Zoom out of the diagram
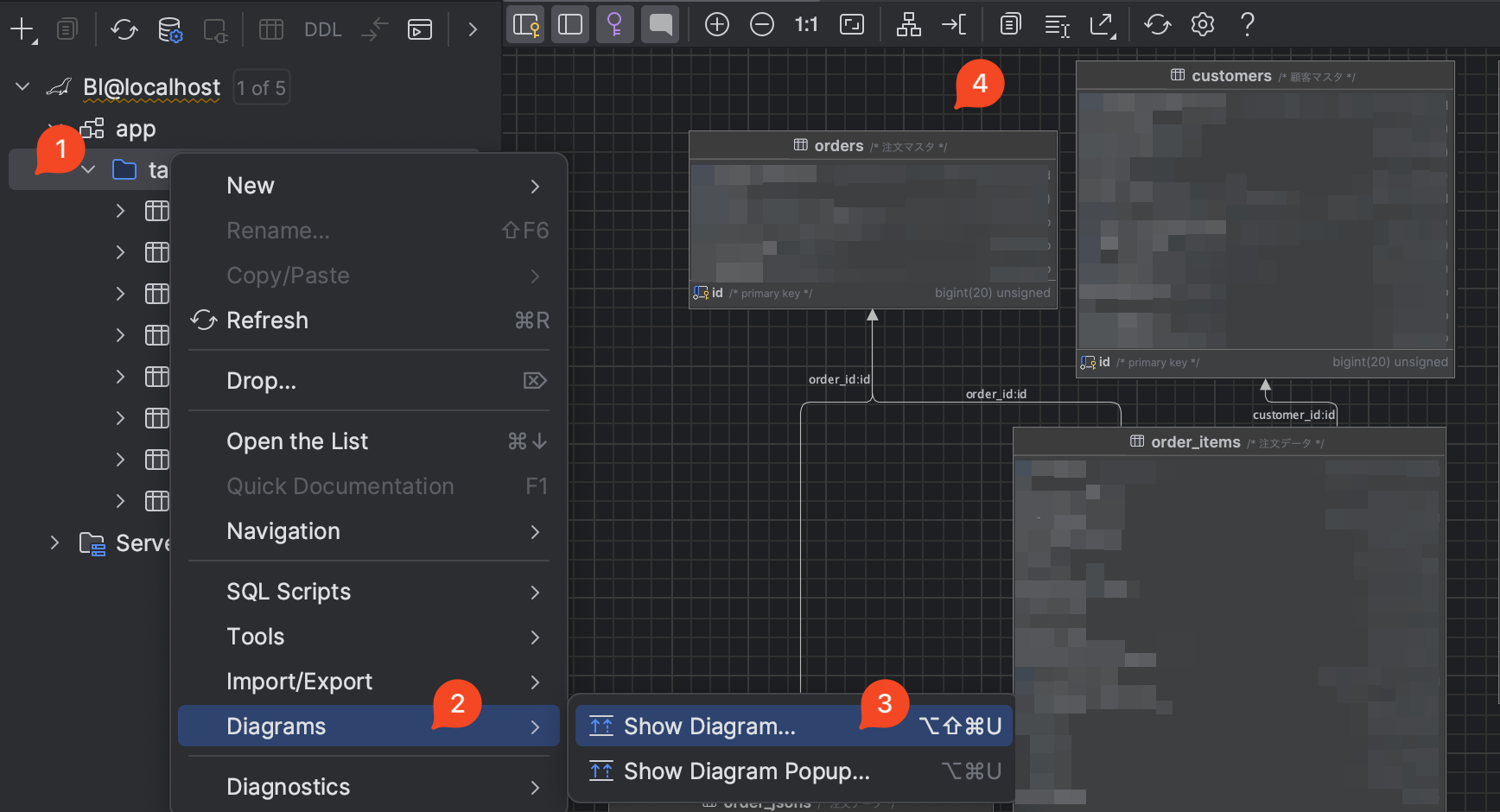Screen dimensions: 1500x812 pyautogui.click(x=761, y=24)
